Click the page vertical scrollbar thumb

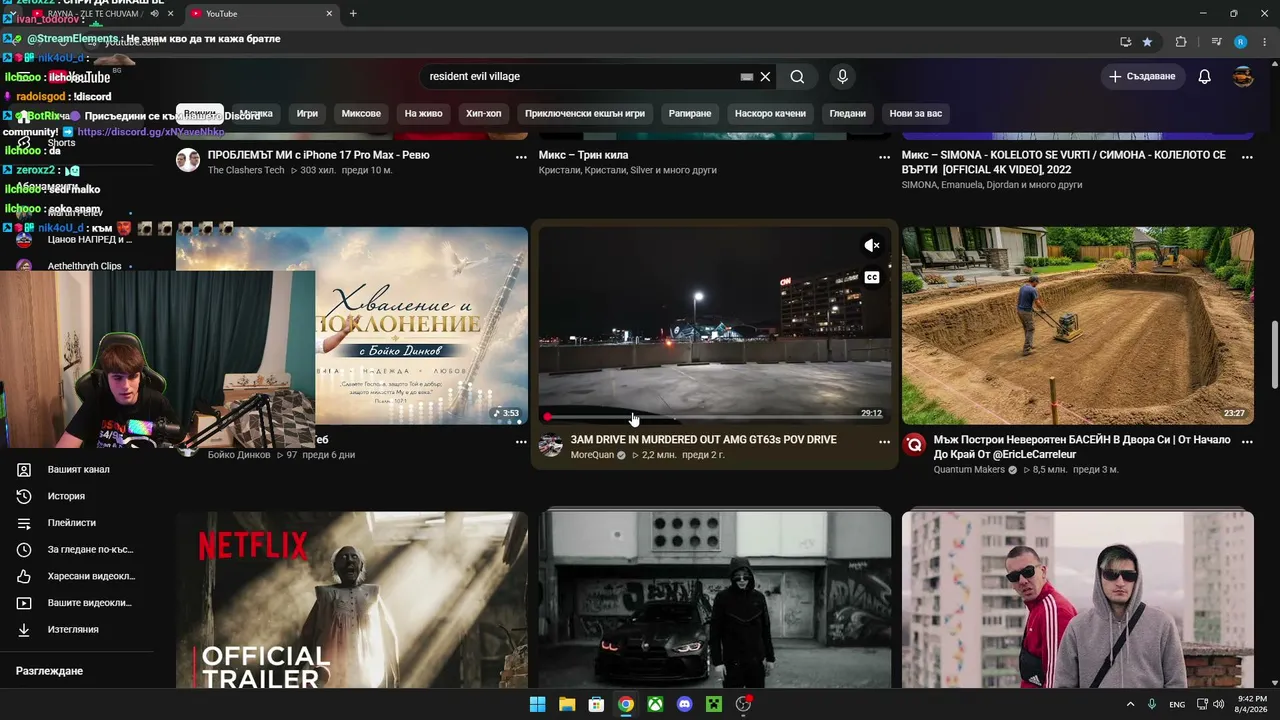(x=1273, y=355)
